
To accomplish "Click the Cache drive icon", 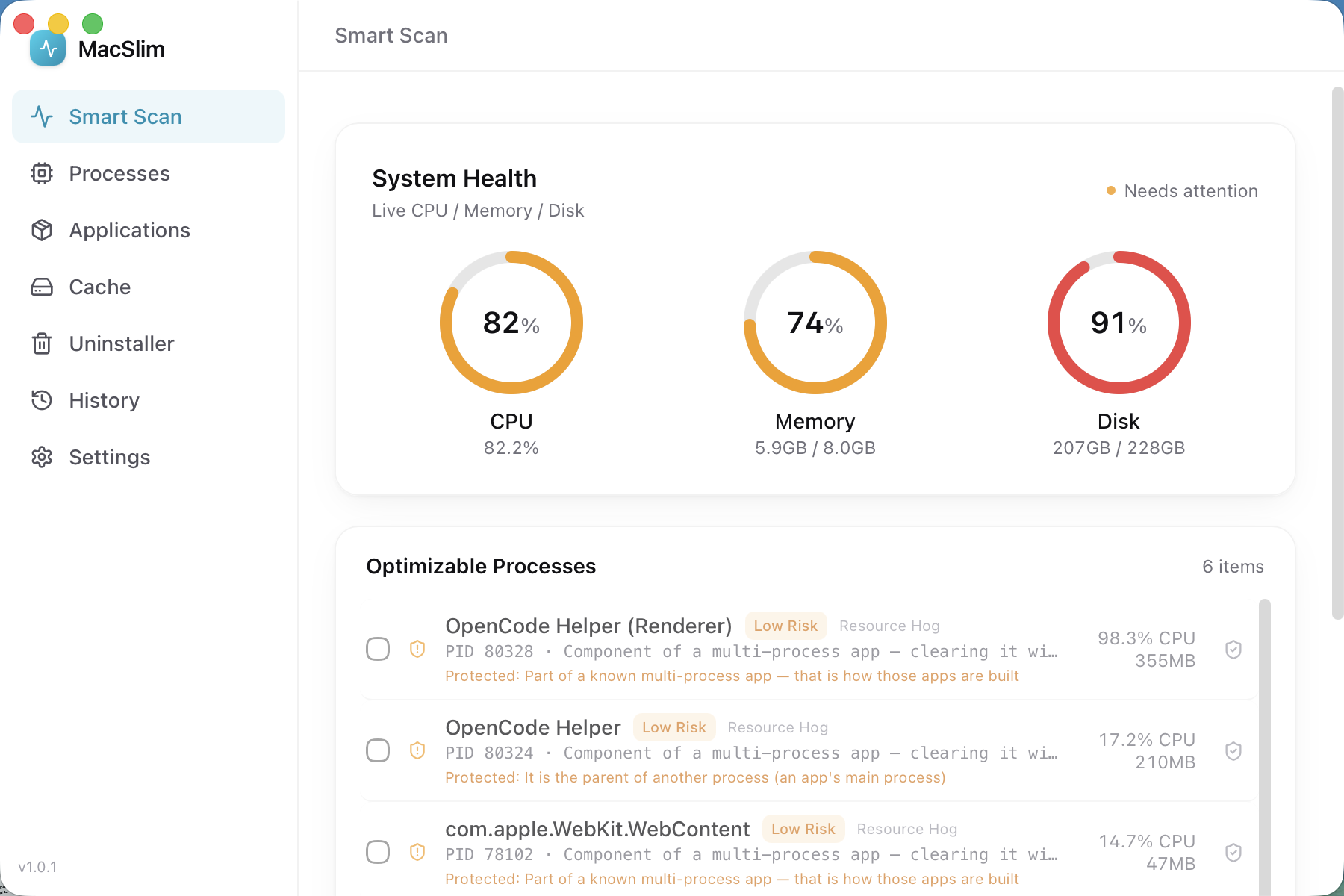I will tap(42, 287).
